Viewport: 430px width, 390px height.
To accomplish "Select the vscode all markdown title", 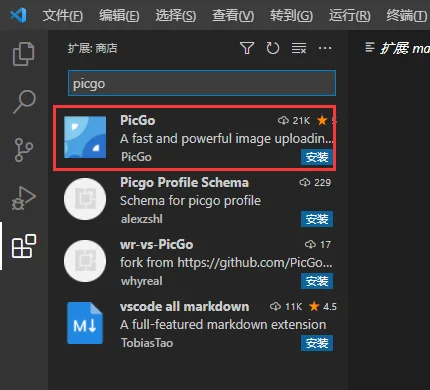I will 184,307.
